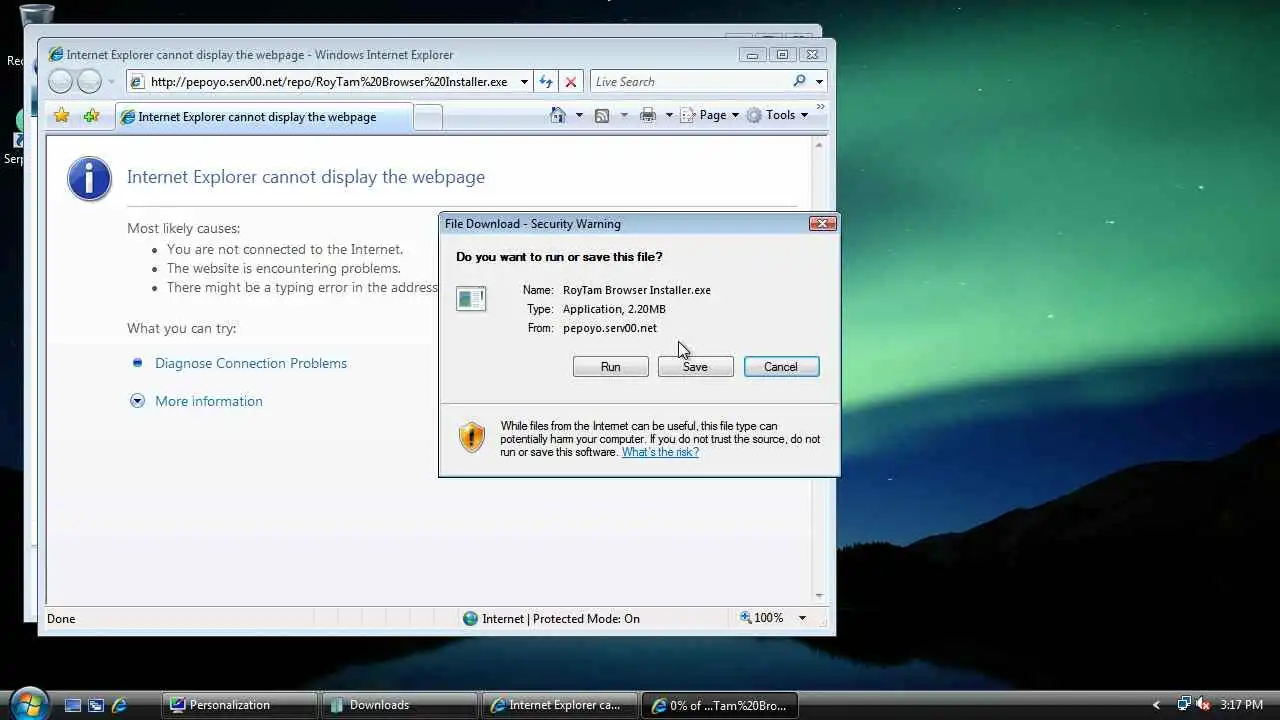Viewport: 1280px width, 720px height.
Task: Click the search magnifier icon
Action: click(799, 82)
